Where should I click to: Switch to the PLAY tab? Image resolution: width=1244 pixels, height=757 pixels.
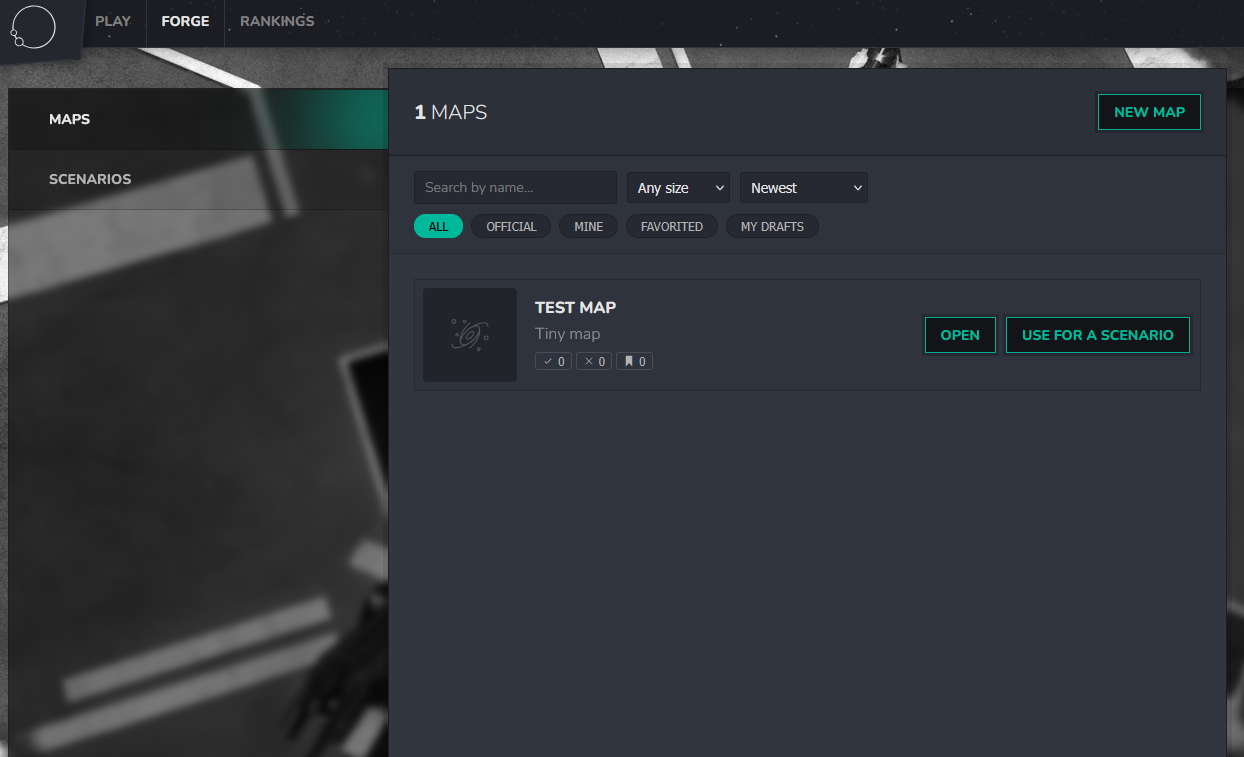pyautogui.click(x=113, y=21)
